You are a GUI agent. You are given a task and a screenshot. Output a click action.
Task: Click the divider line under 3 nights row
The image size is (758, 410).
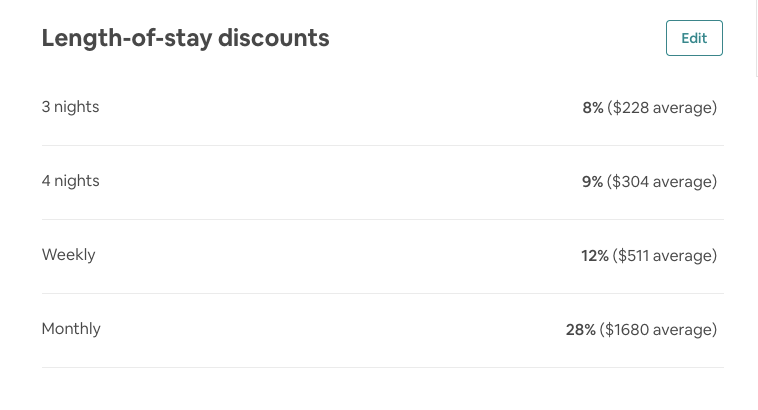[382, 145]
